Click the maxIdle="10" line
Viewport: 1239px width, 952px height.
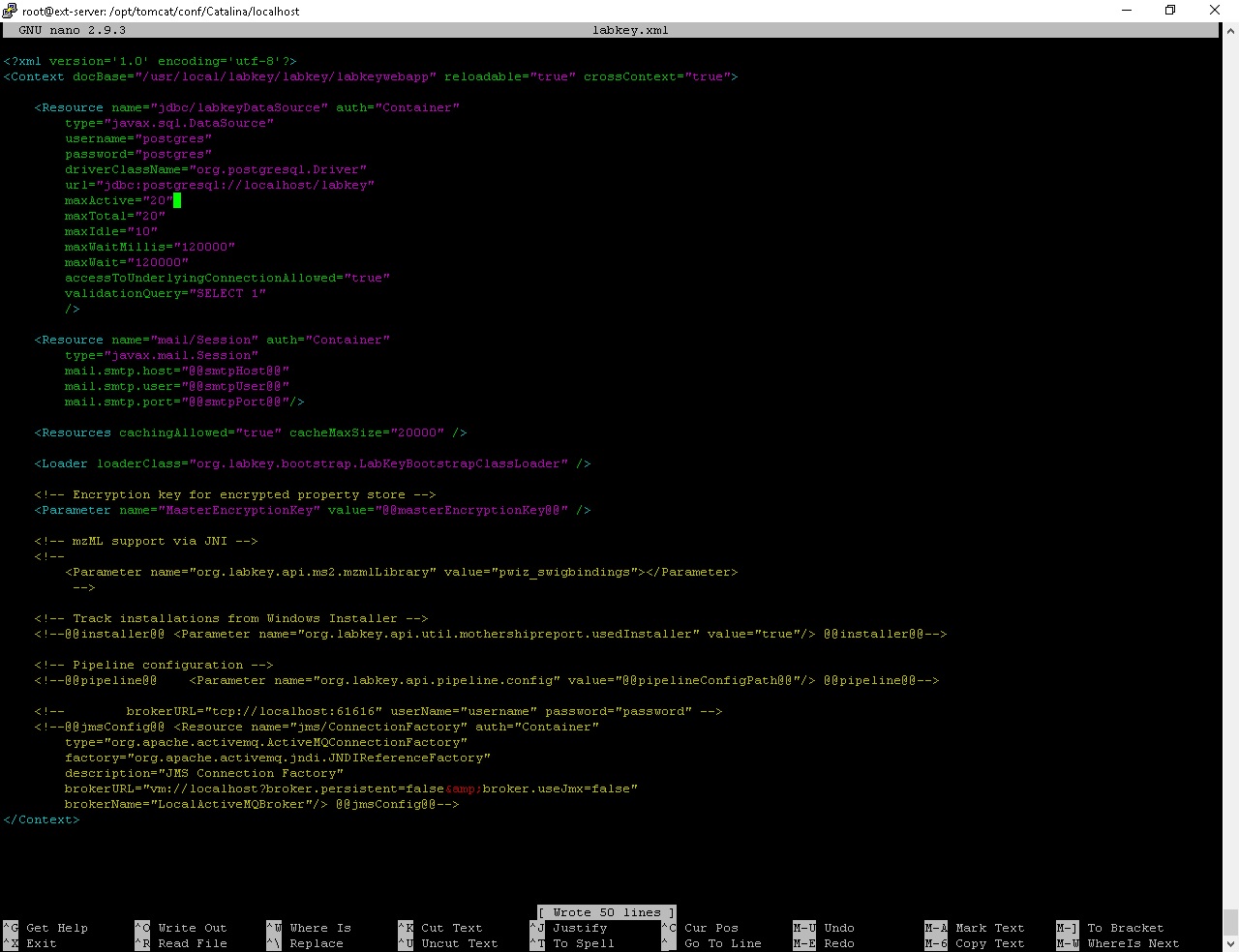point(111,231)
